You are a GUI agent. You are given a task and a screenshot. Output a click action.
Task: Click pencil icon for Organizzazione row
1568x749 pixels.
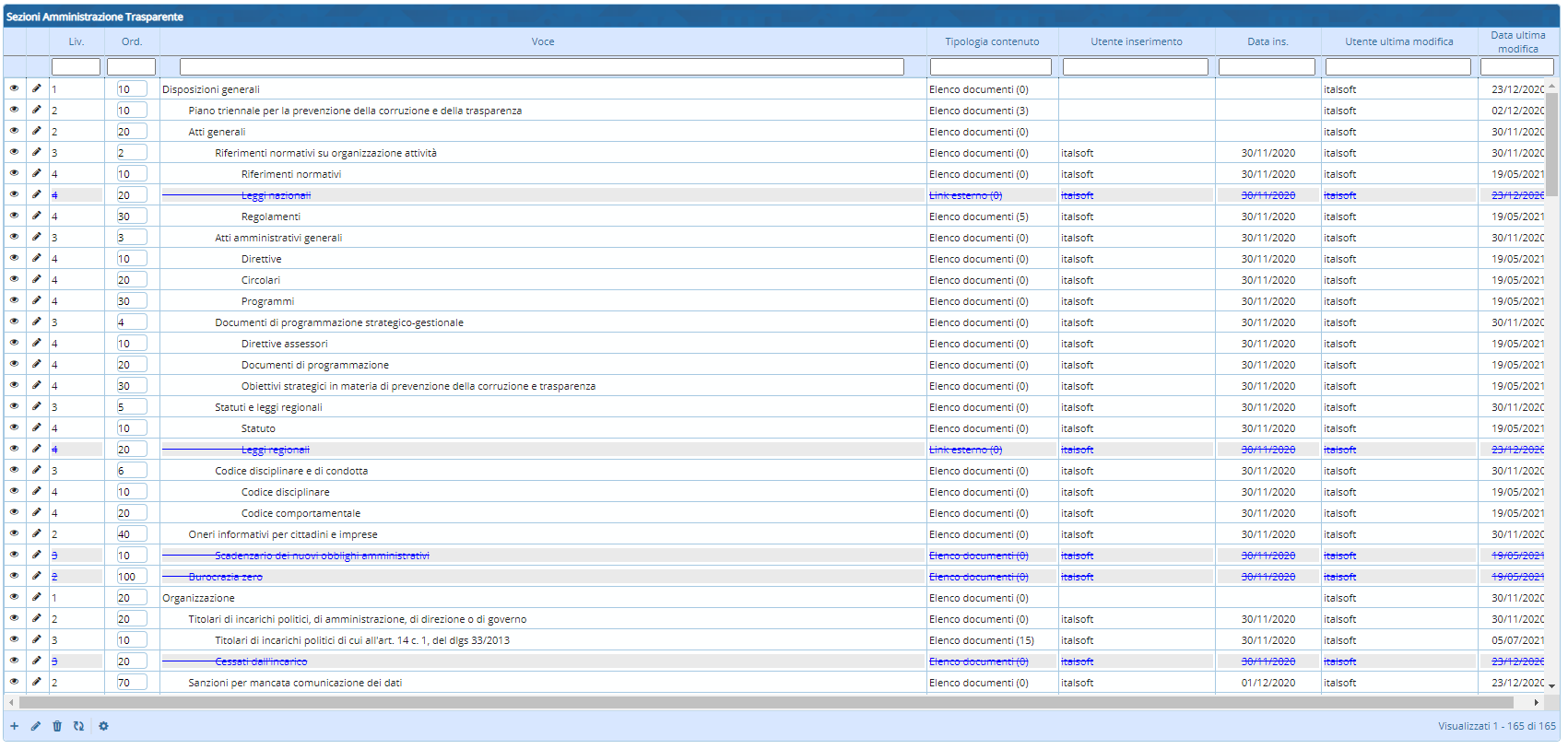[37, 597]
